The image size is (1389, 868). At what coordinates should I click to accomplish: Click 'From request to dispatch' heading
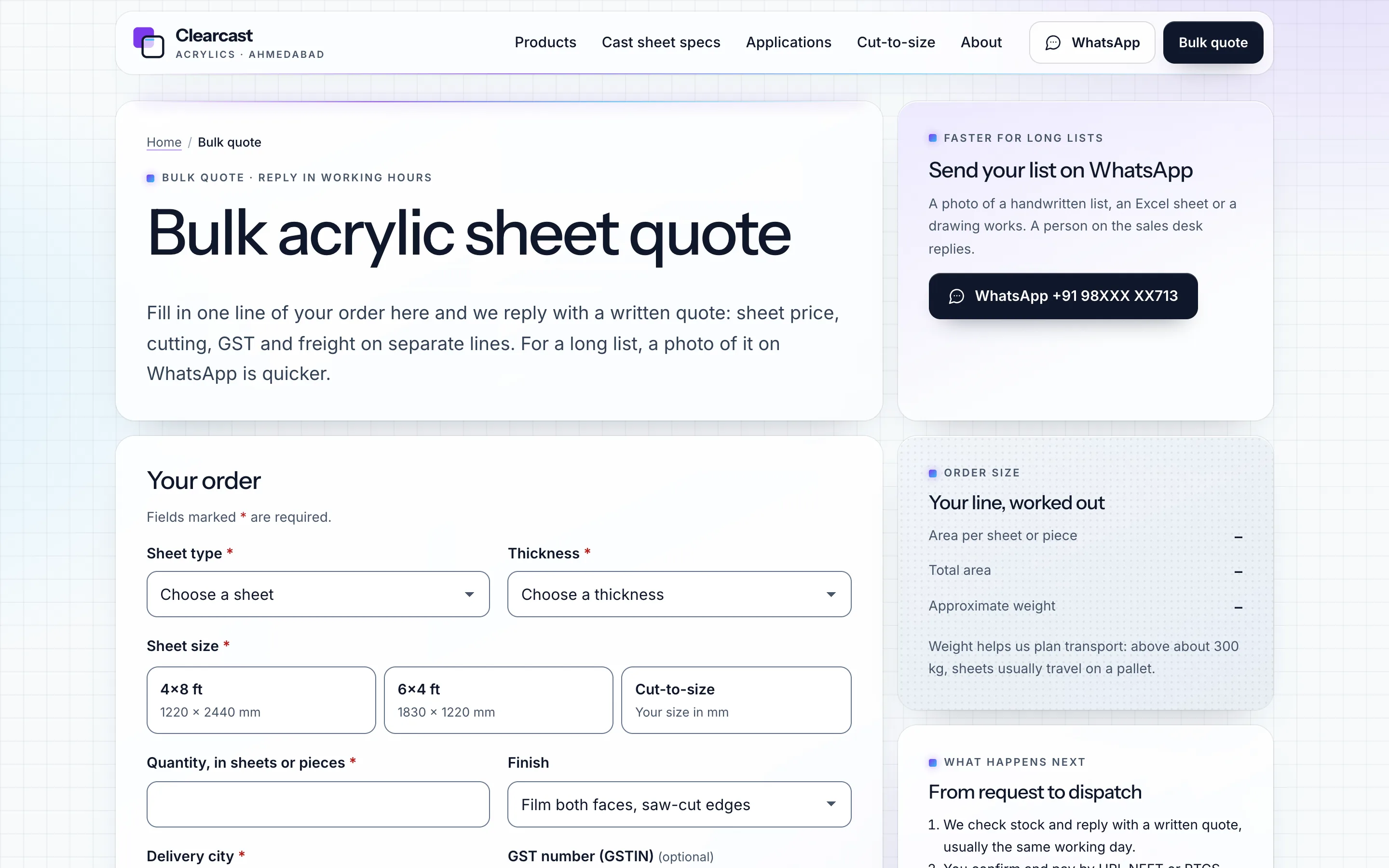1035,792
